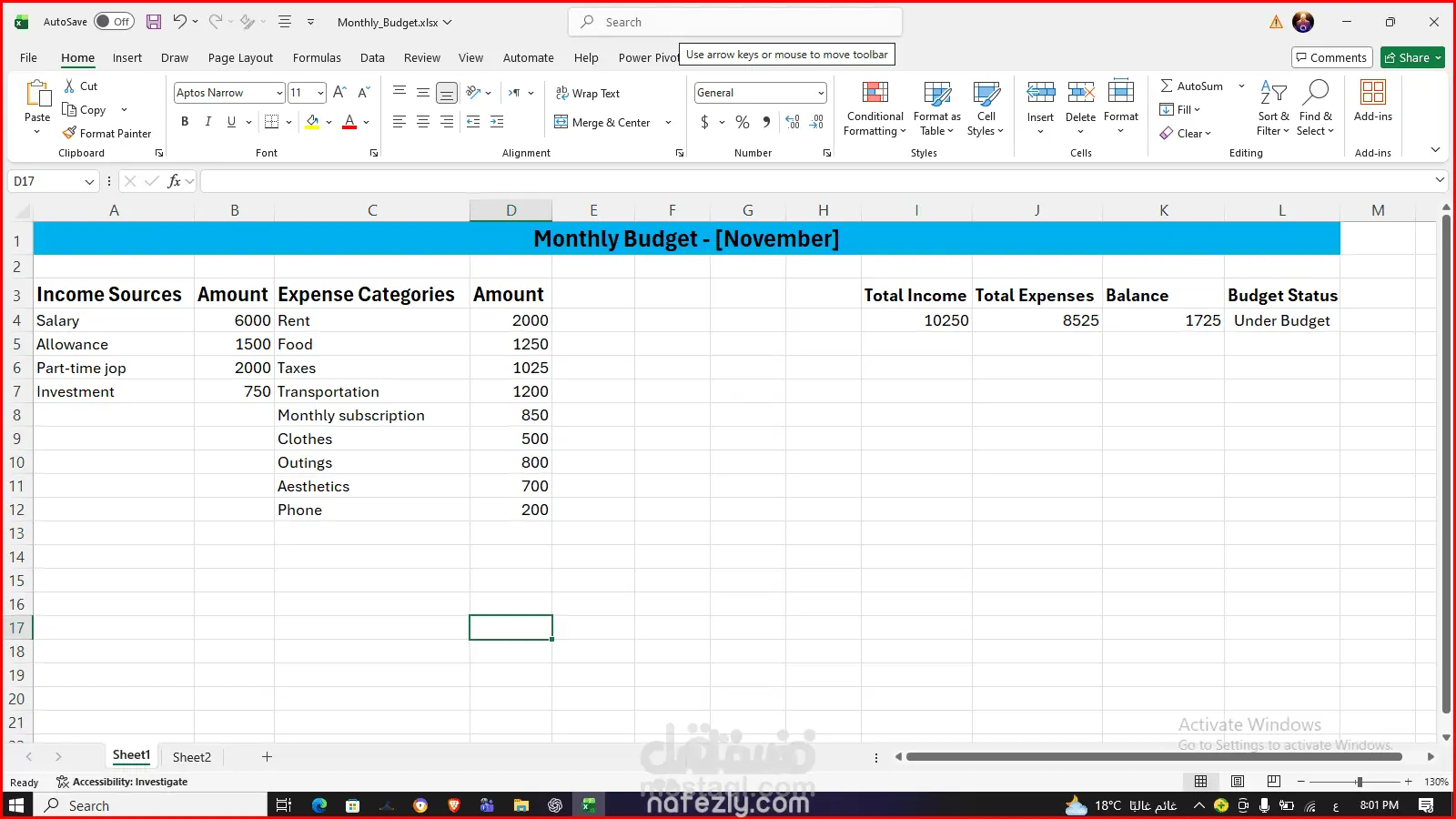Open the File menu
The image size is (1456, 819).
pyautogui.click(x=28, y=57)
